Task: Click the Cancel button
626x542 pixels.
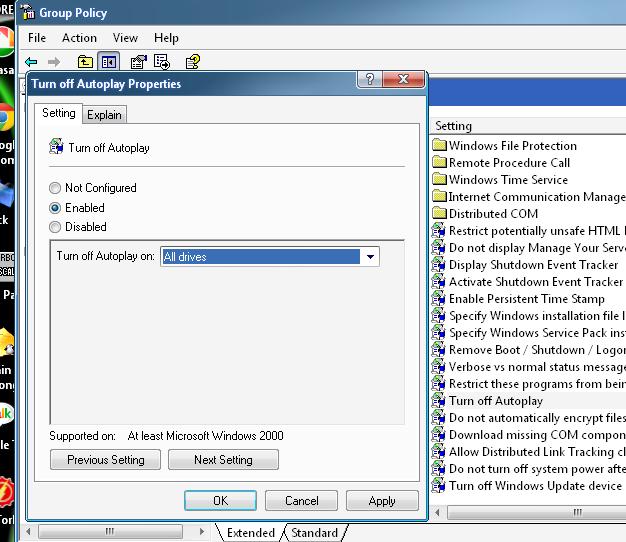Action: [301, 500]
